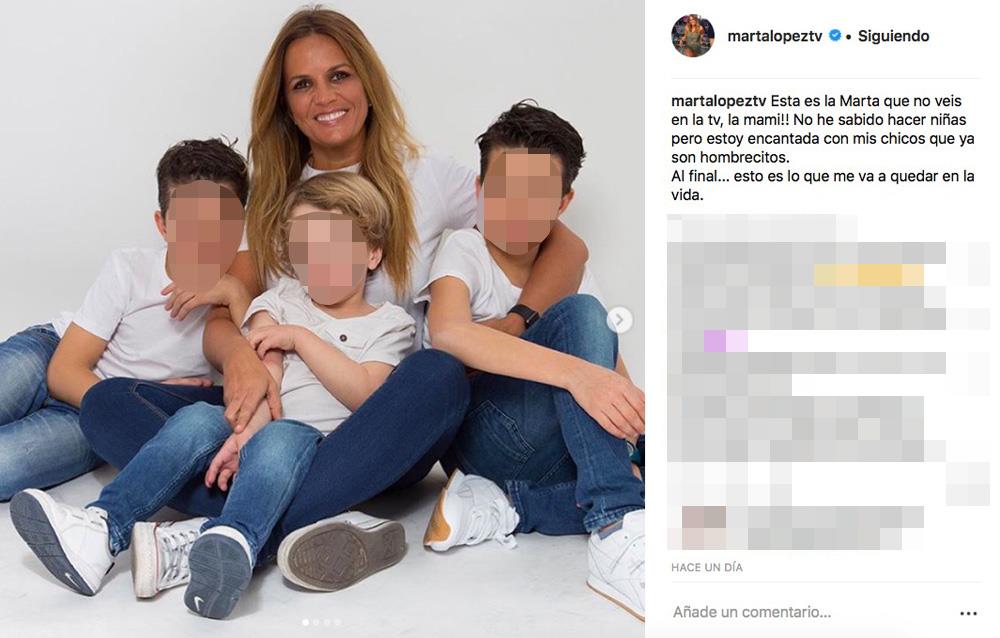This screenshot has height=638, width=1000.
Task: Click the caption text beginning Esta es la Marta
Action: 823,147
